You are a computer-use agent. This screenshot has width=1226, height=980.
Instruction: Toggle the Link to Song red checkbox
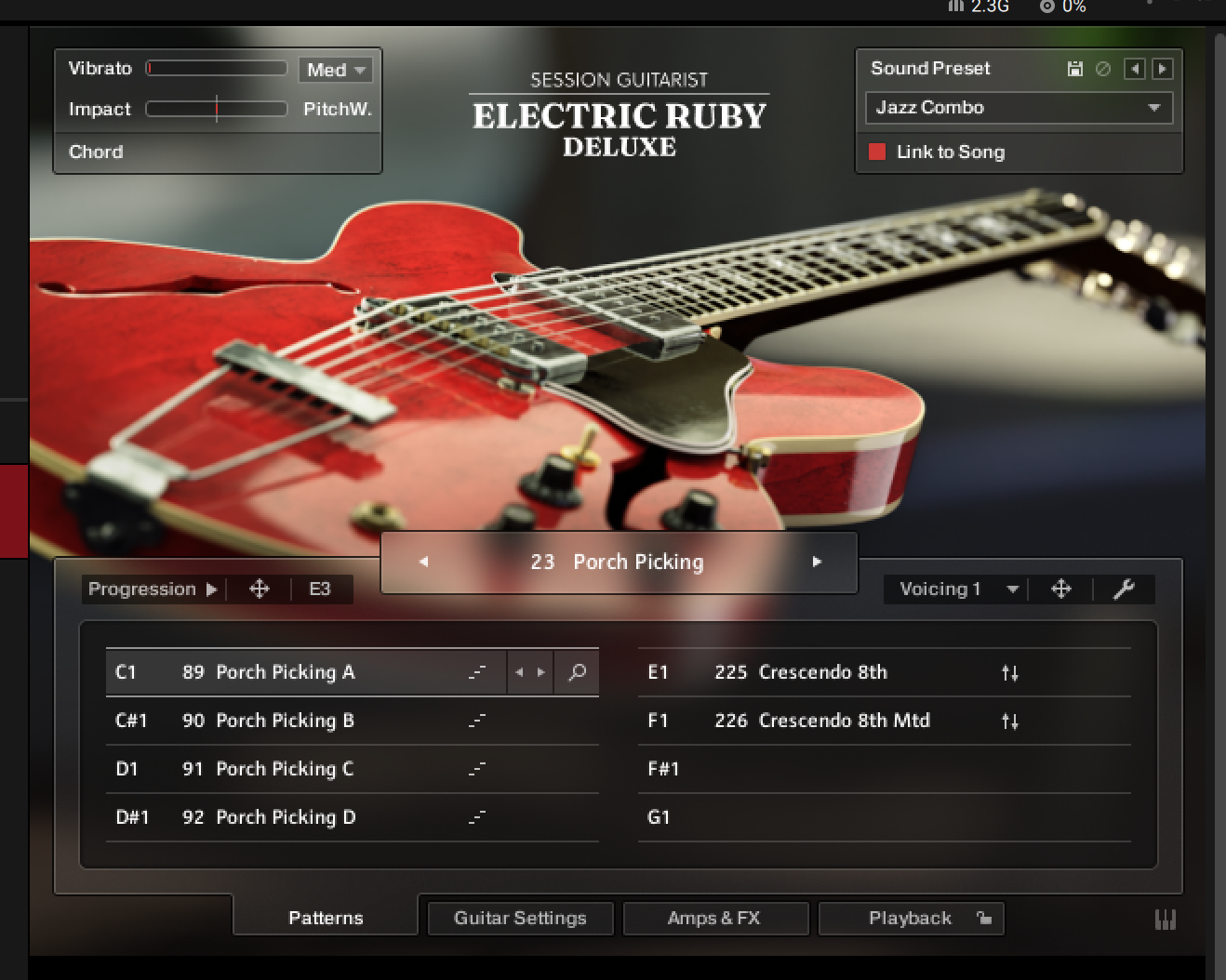876,152
